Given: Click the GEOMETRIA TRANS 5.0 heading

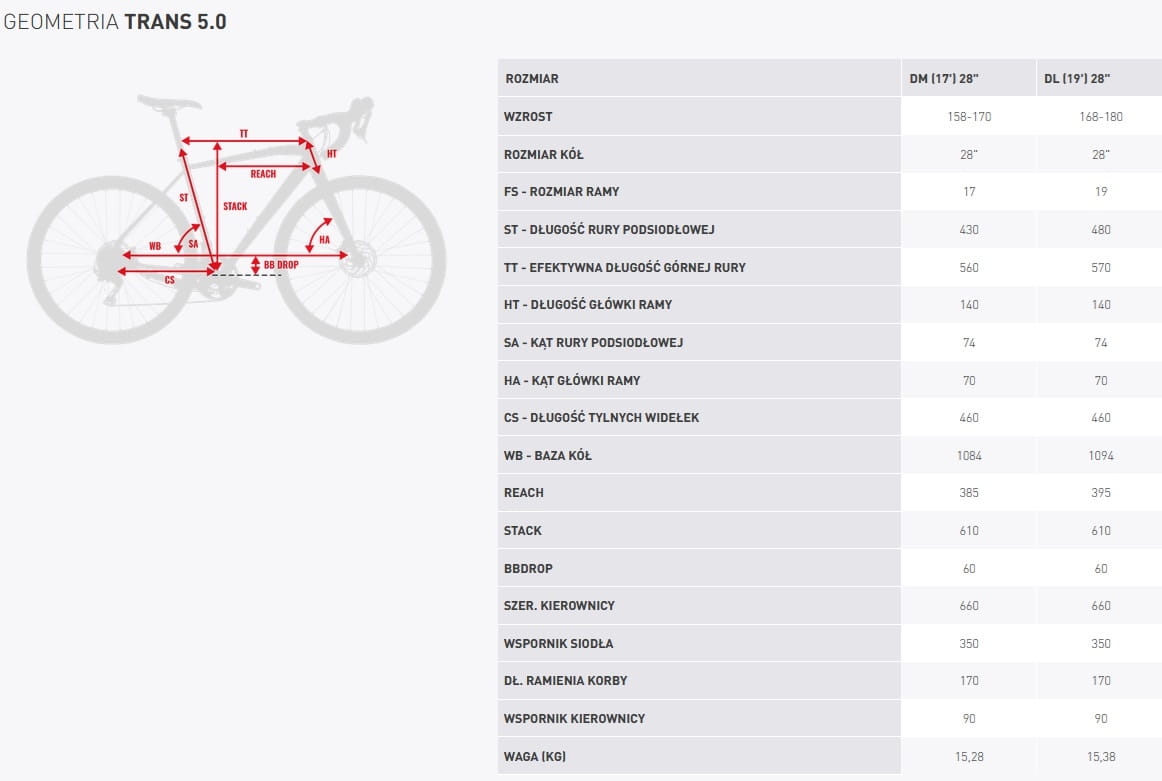Looking at the screenshot, I should (114, 21).
